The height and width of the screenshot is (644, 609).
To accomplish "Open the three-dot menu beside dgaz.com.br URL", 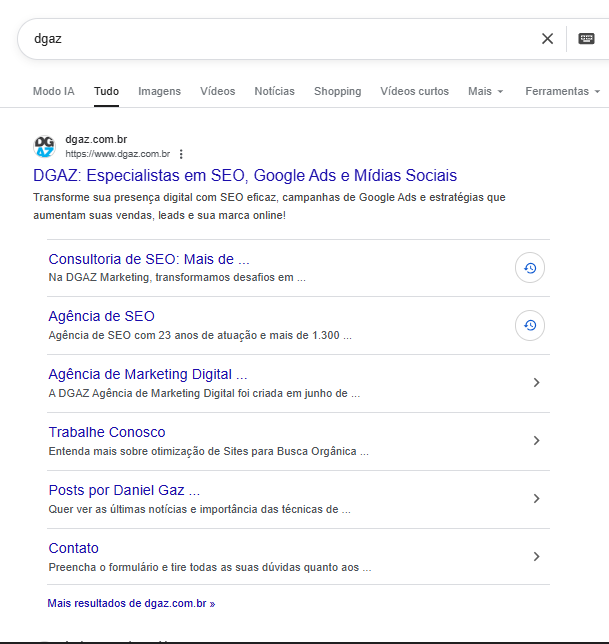I will pyautogui.click(x=181, y=154).
